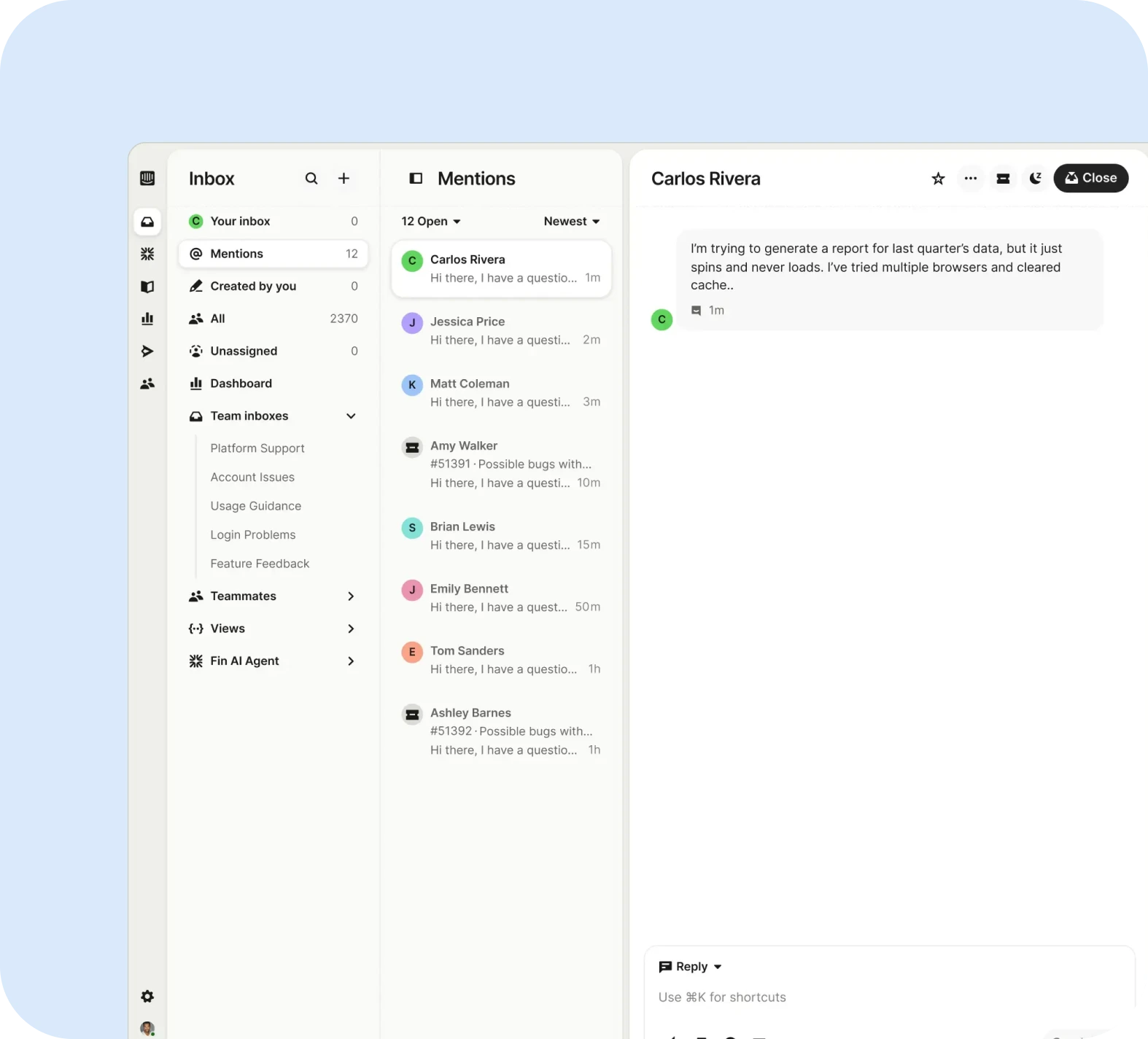Open Jessica Price conversation

(x=501, y=331)
